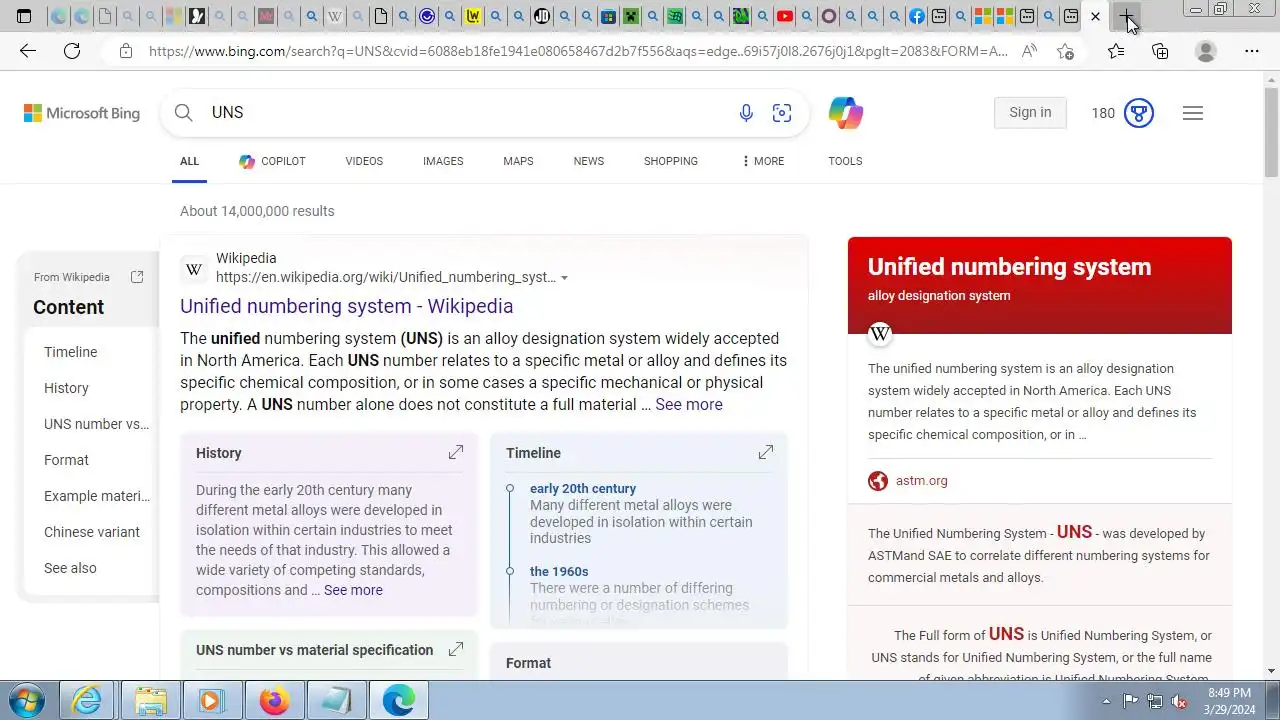Image resolution: width=1280 pixels, height=720 pixels.
Task: Open Microsoft Rewards badge icon
Action: pos(1139,113)
